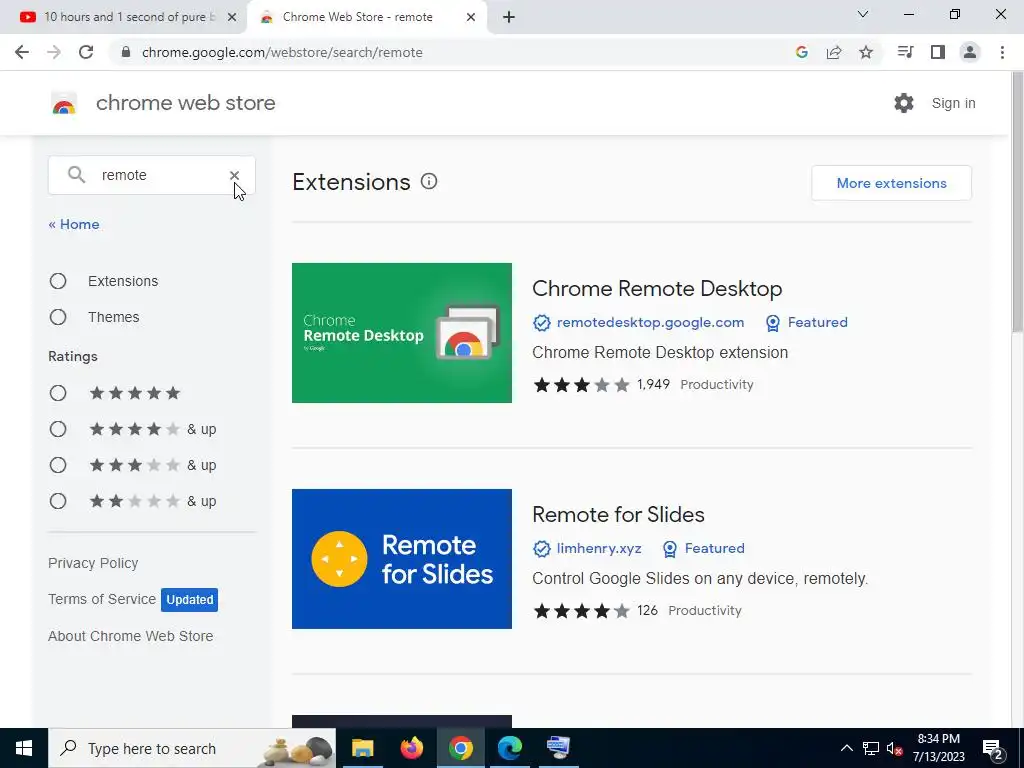The width and height of the screenshot is (1024, 768).
Task: Show info icon next to Extensions heading
Action: click(x=428, y=182)
